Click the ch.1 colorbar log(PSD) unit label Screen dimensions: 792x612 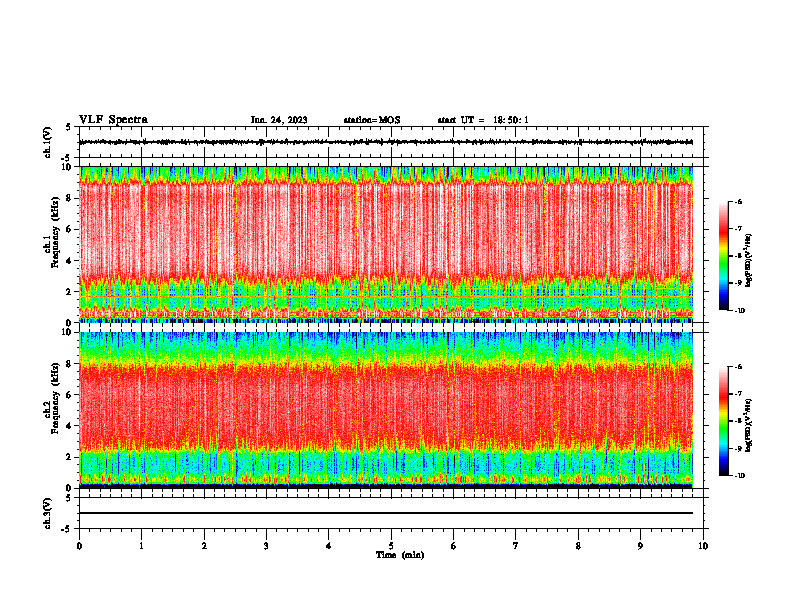pos(749,261)
